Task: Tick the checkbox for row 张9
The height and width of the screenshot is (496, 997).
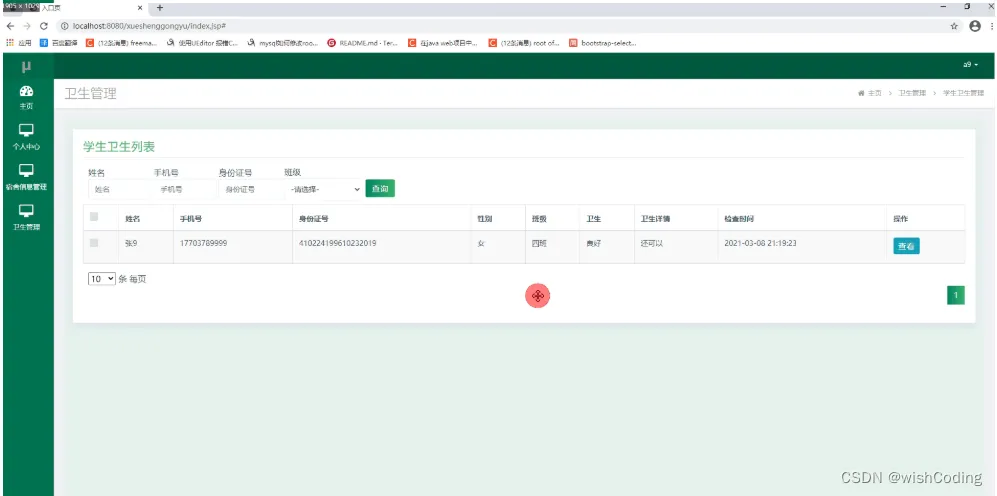Action: click(x=94, y=242)
